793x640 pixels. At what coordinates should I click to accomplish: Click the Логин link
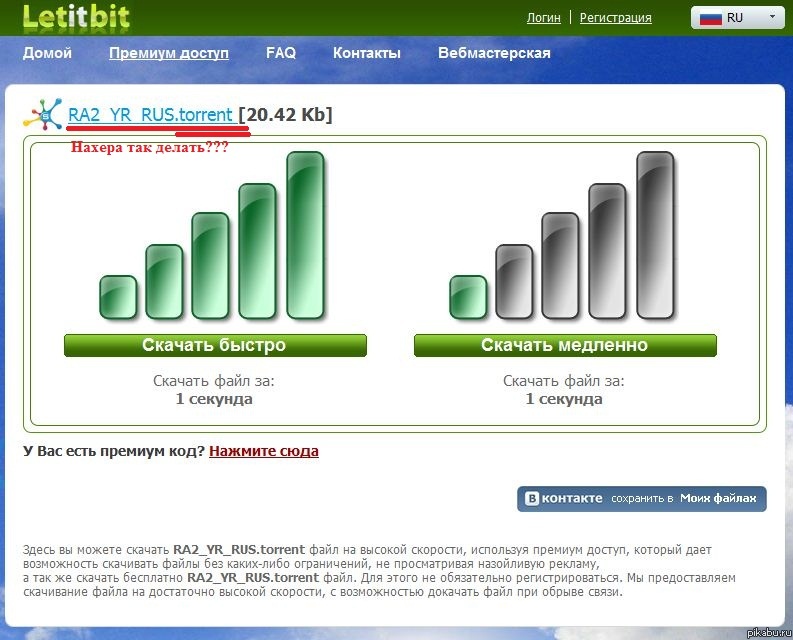click(x=544, y=17)
